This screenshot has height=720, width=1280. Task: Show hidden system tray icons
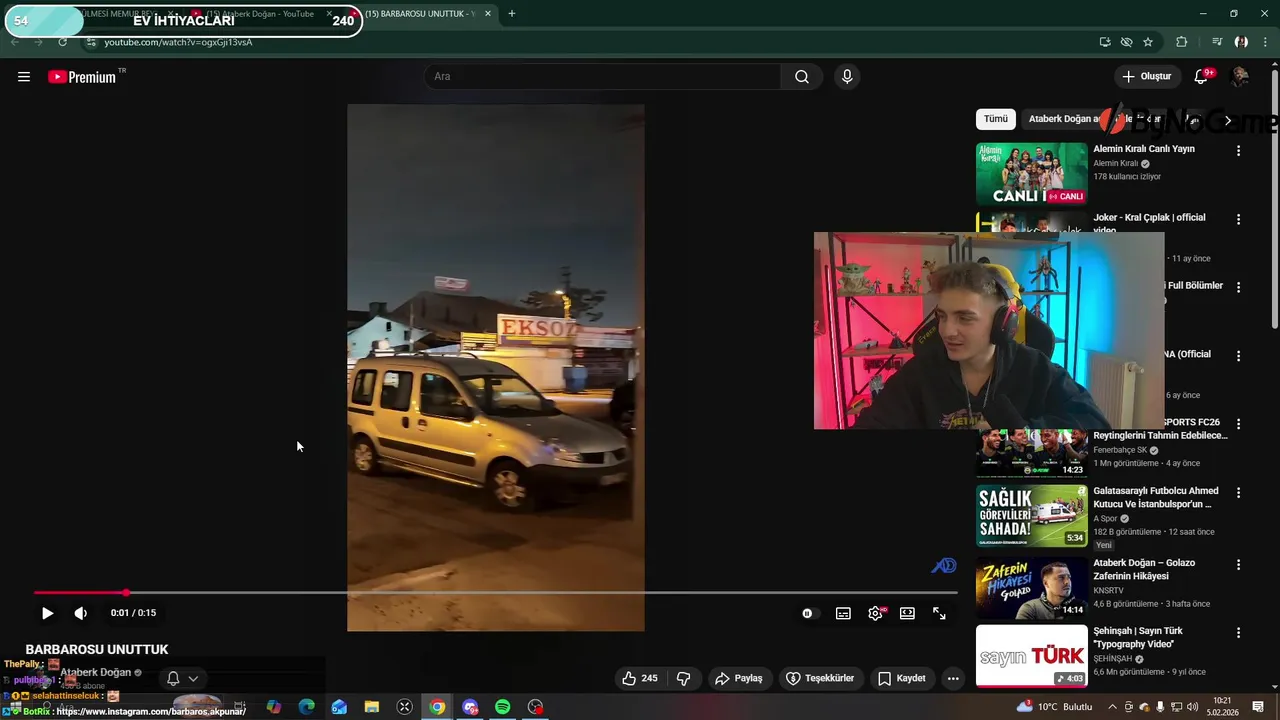(x=1112, y=707)
